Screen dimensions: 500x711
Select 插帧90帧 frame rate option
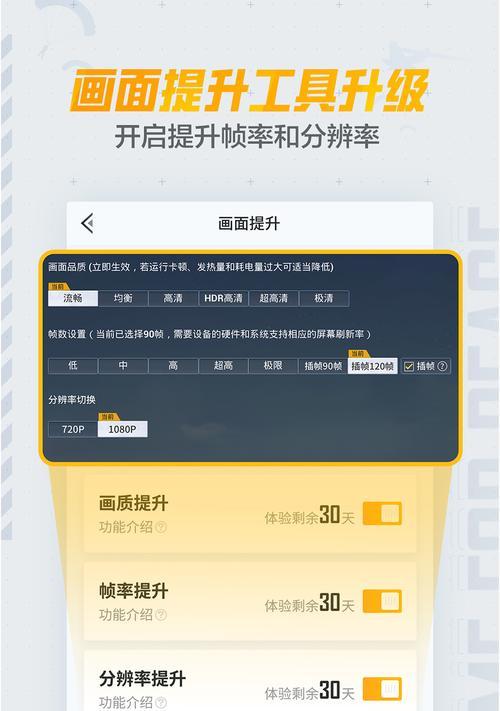point(323,365)
